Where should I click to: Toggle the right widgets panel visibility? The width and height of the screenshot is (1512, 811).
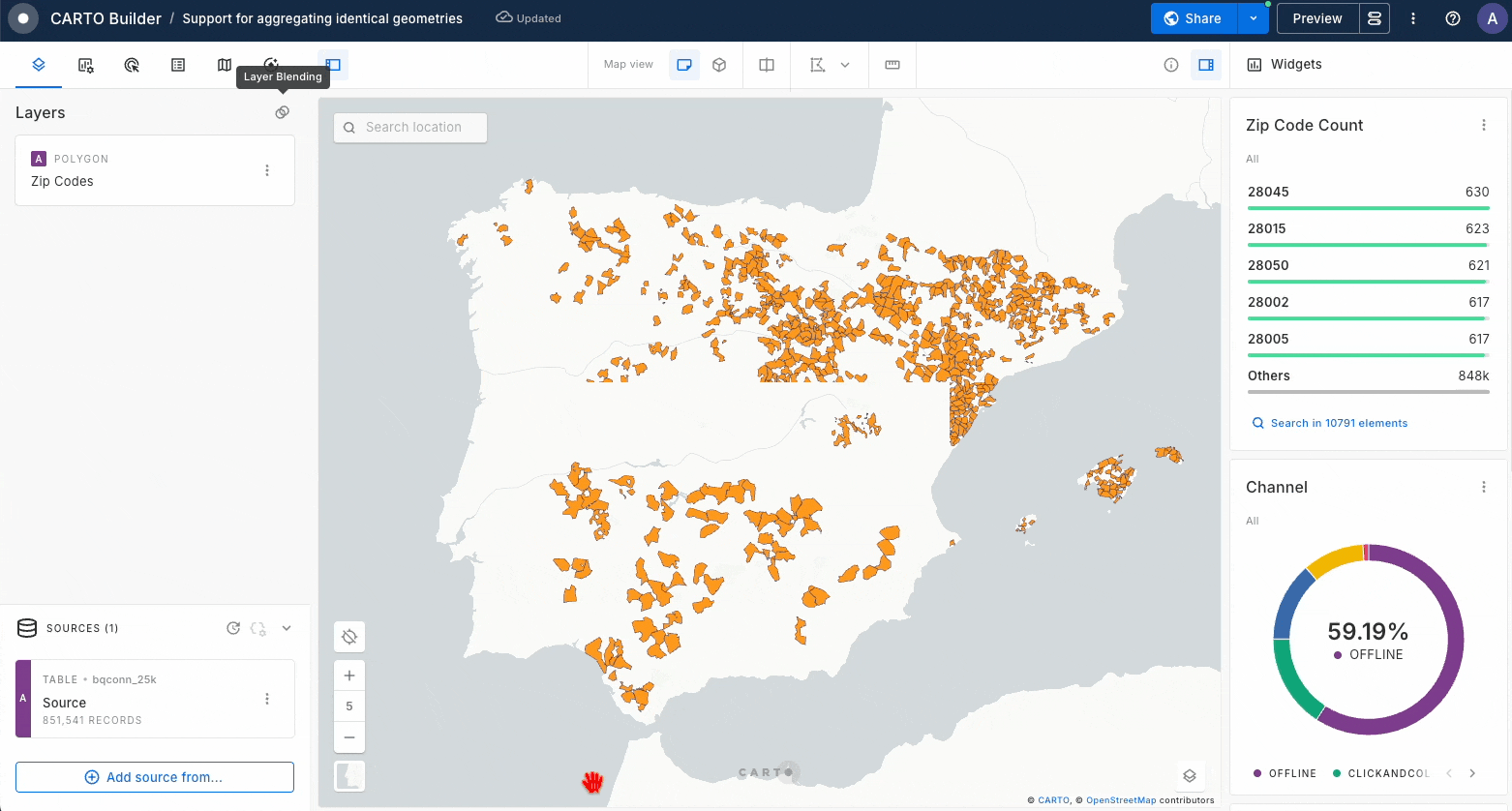tap(1206, 65)
